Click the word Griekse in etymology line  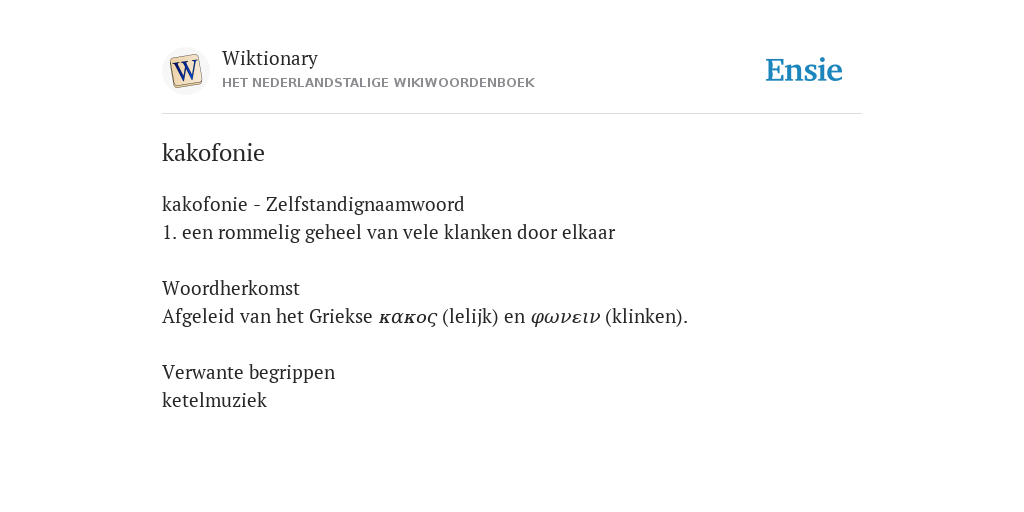(341, 317)
